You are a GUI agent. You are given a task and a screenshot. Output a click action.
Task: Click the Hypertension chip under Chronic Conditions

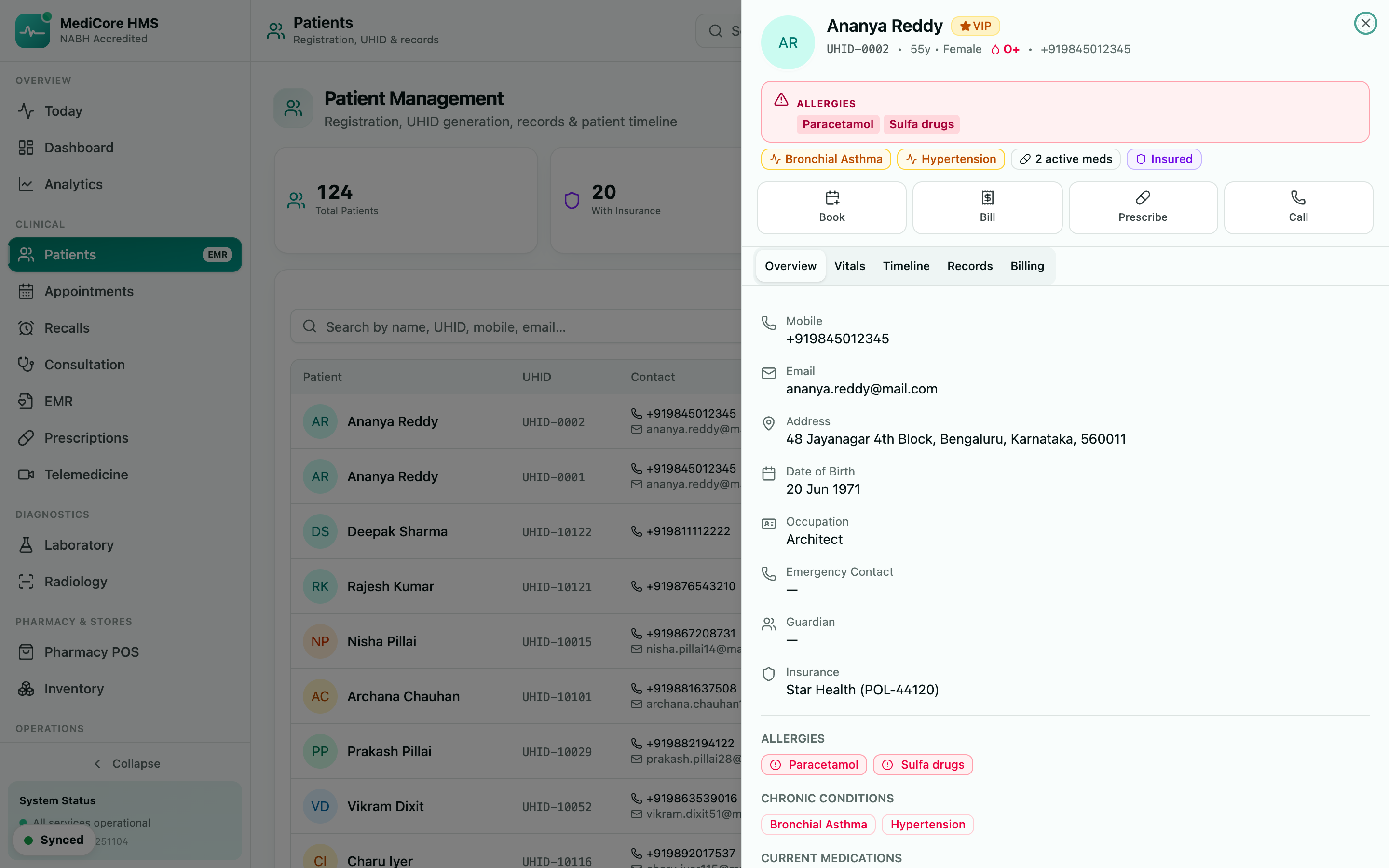[927, 825]
